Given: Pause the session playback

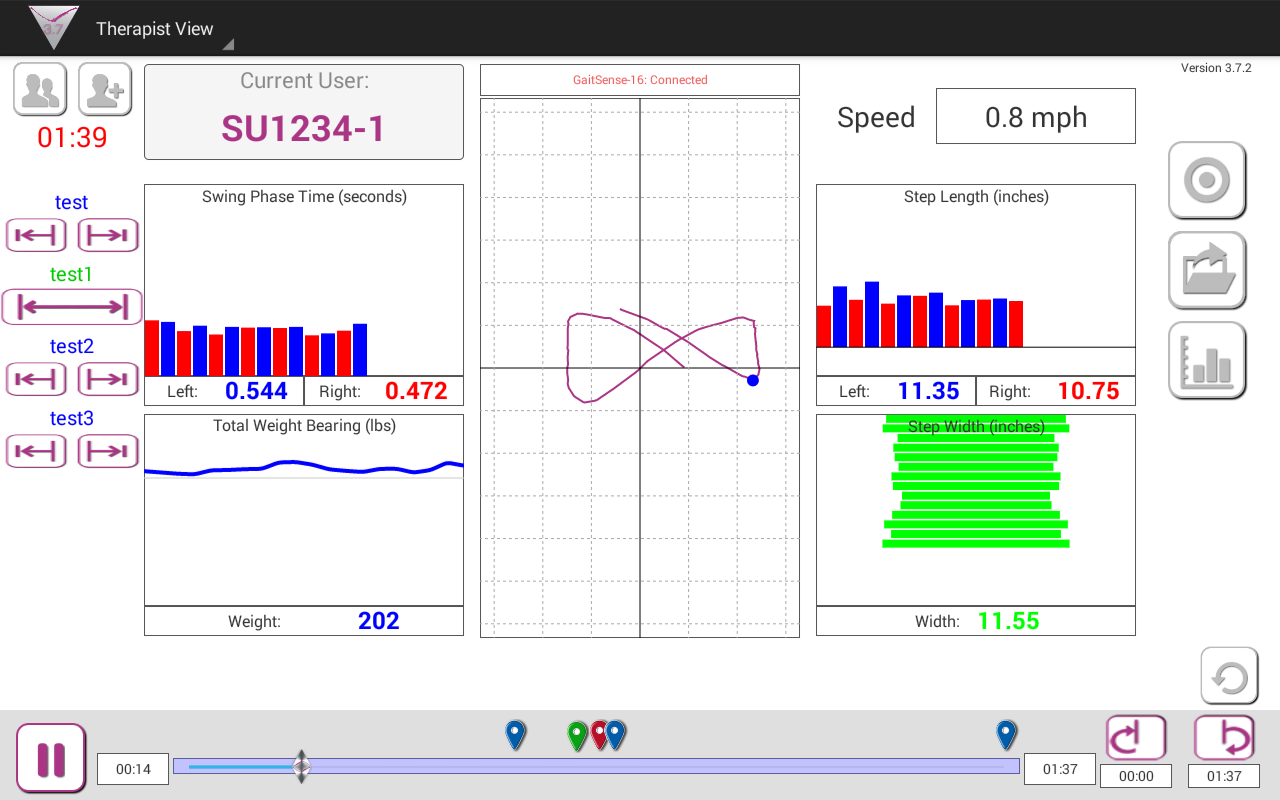Looking at the screenshot, I should click(x=51, y=759).
